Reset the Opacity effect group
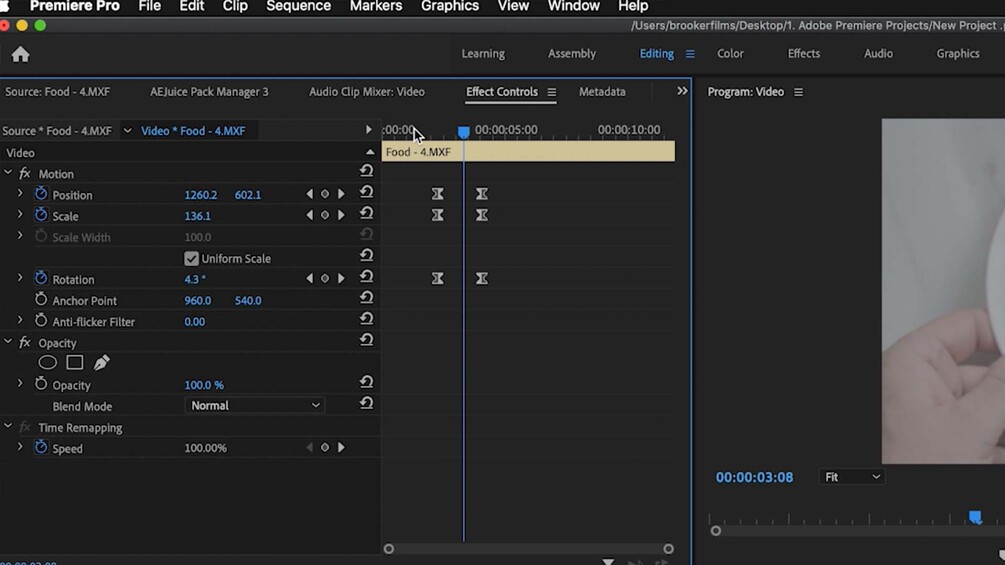Screen dimensions: 1005x565 [x=366, y=340]
